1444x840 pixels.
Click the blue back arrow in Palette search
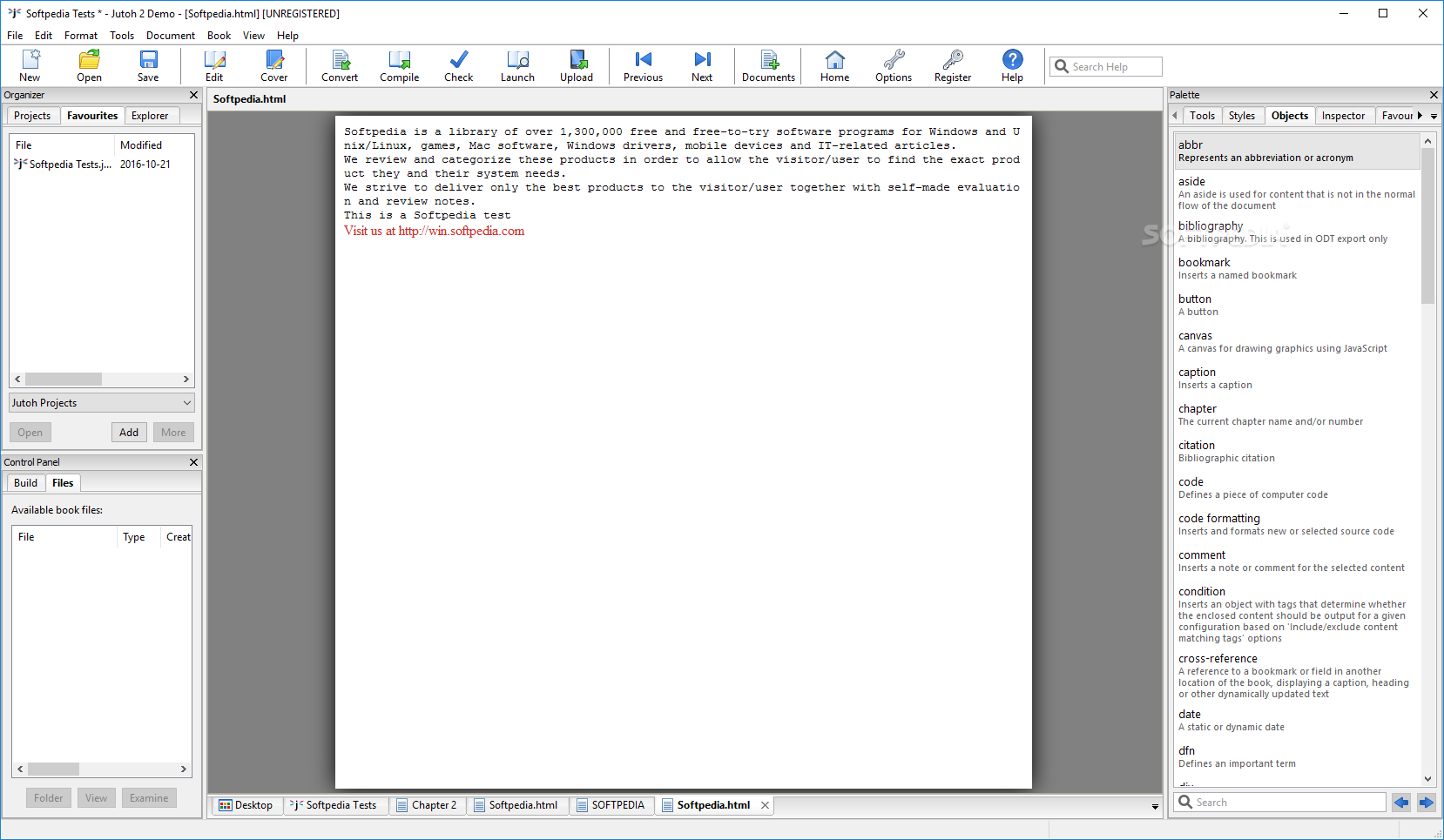click(1401, 803)
